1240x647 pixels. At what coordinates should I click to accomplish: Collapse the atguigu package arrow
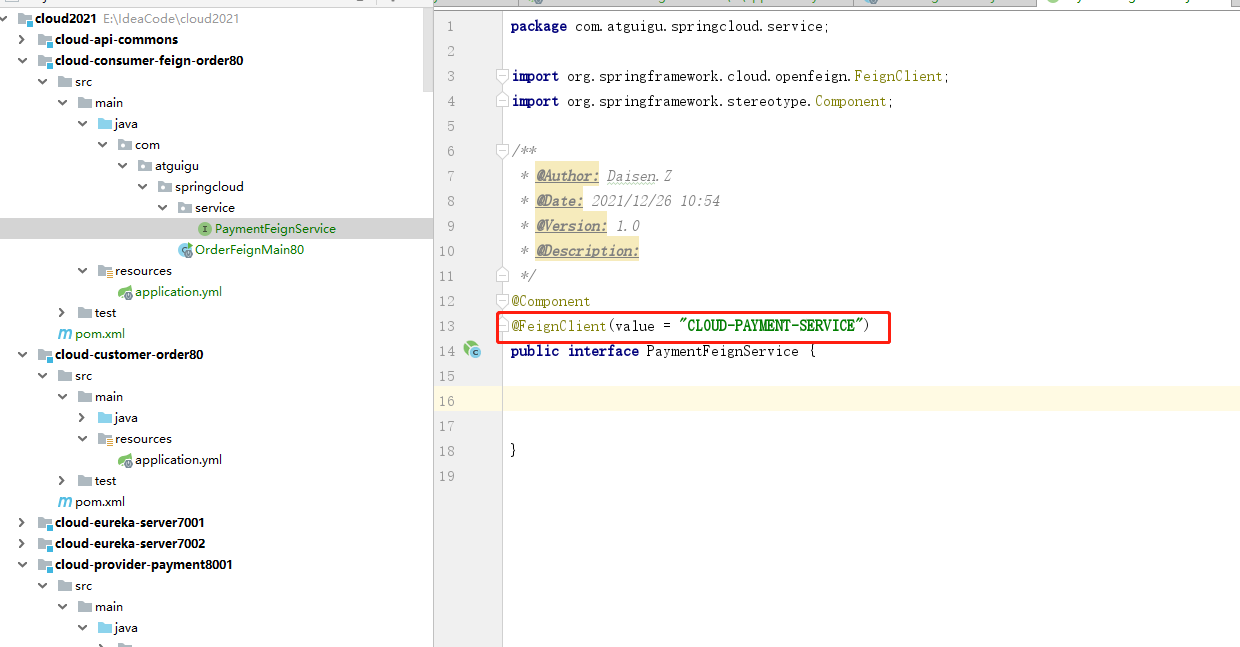click(x=122, y=166)
